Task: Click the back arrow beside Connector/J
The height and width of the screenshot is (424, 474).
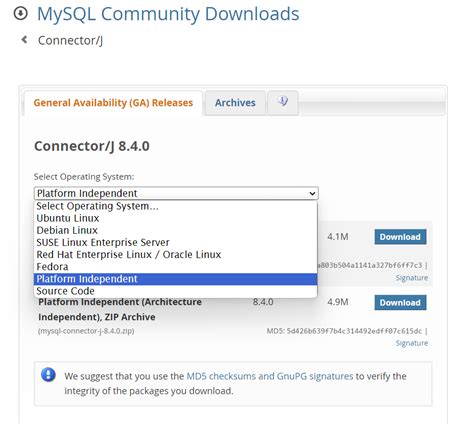Action: tap(24, 40)
